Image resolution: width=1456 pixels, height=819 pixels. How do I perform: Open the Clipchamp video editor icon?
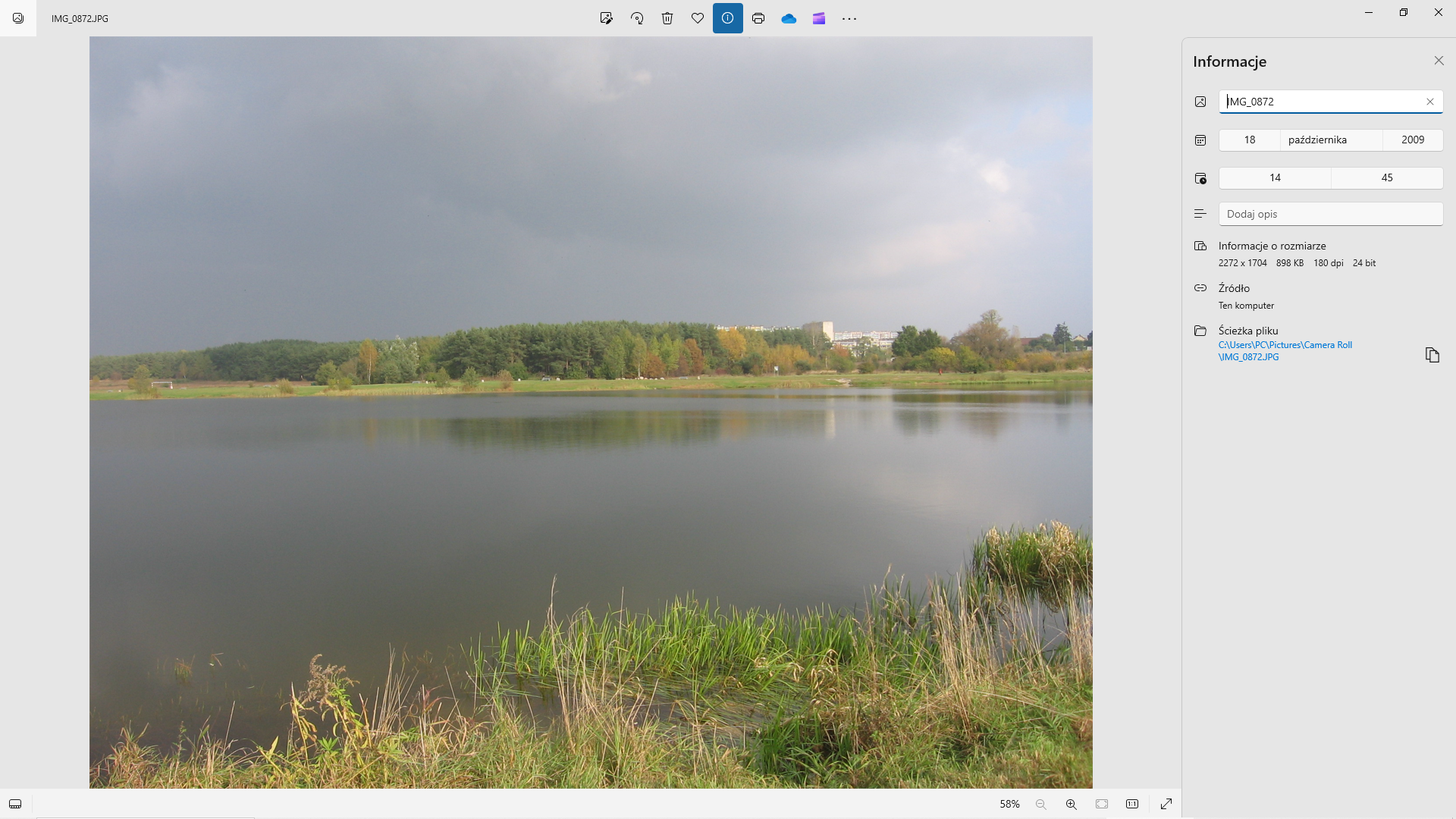point(819,18)
